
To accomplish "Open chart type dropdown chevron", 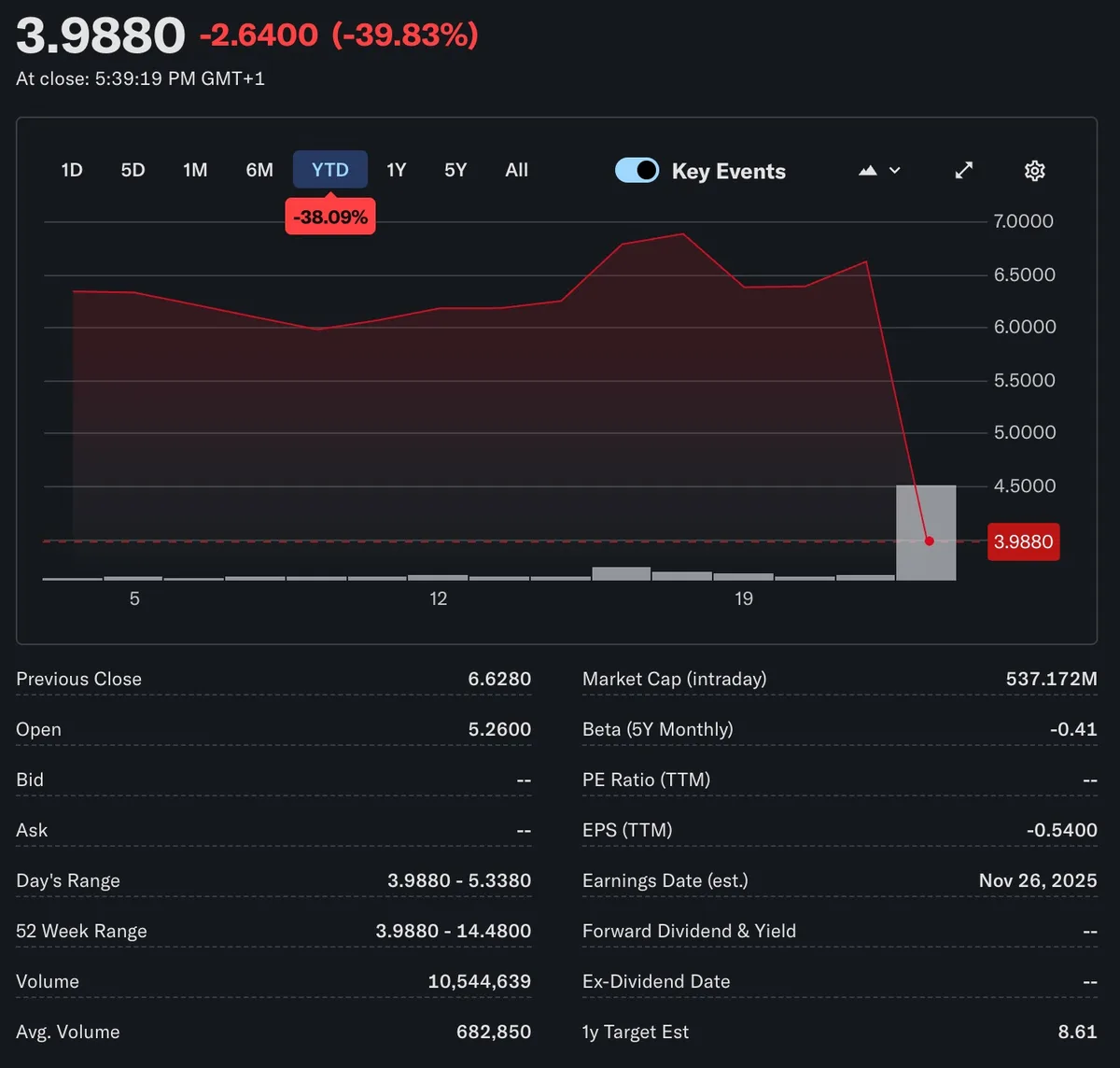I will pos(895,171).
